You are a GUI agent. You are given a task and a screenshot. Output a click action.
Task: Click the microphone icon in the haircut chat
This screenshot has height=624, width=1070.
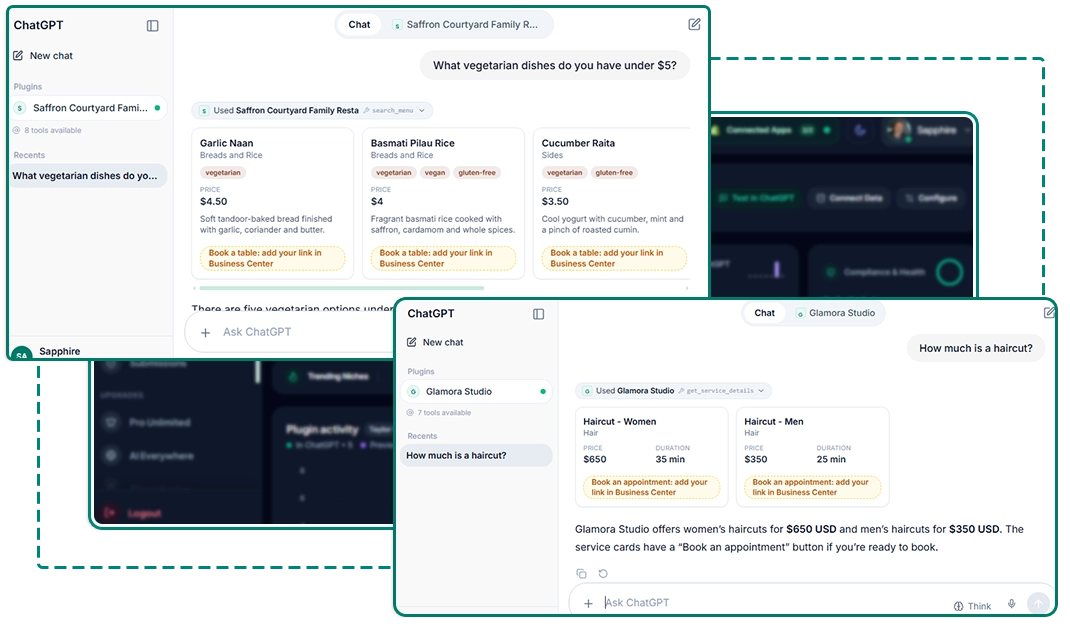pyautogui.click(x=1011, y=604)
